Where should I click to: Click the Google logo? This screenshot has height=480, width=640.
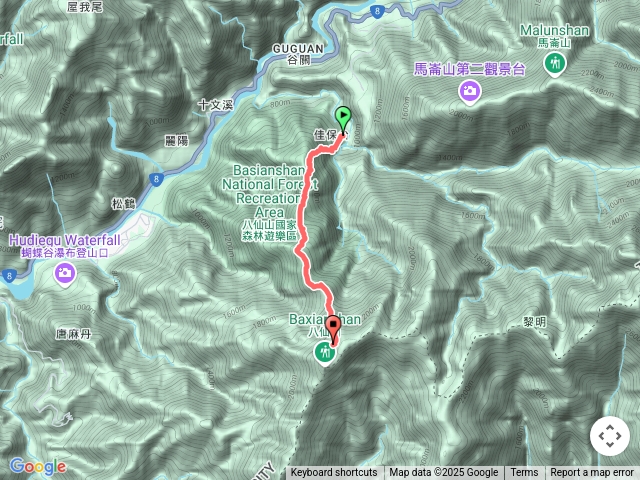(x=38, y=467)
